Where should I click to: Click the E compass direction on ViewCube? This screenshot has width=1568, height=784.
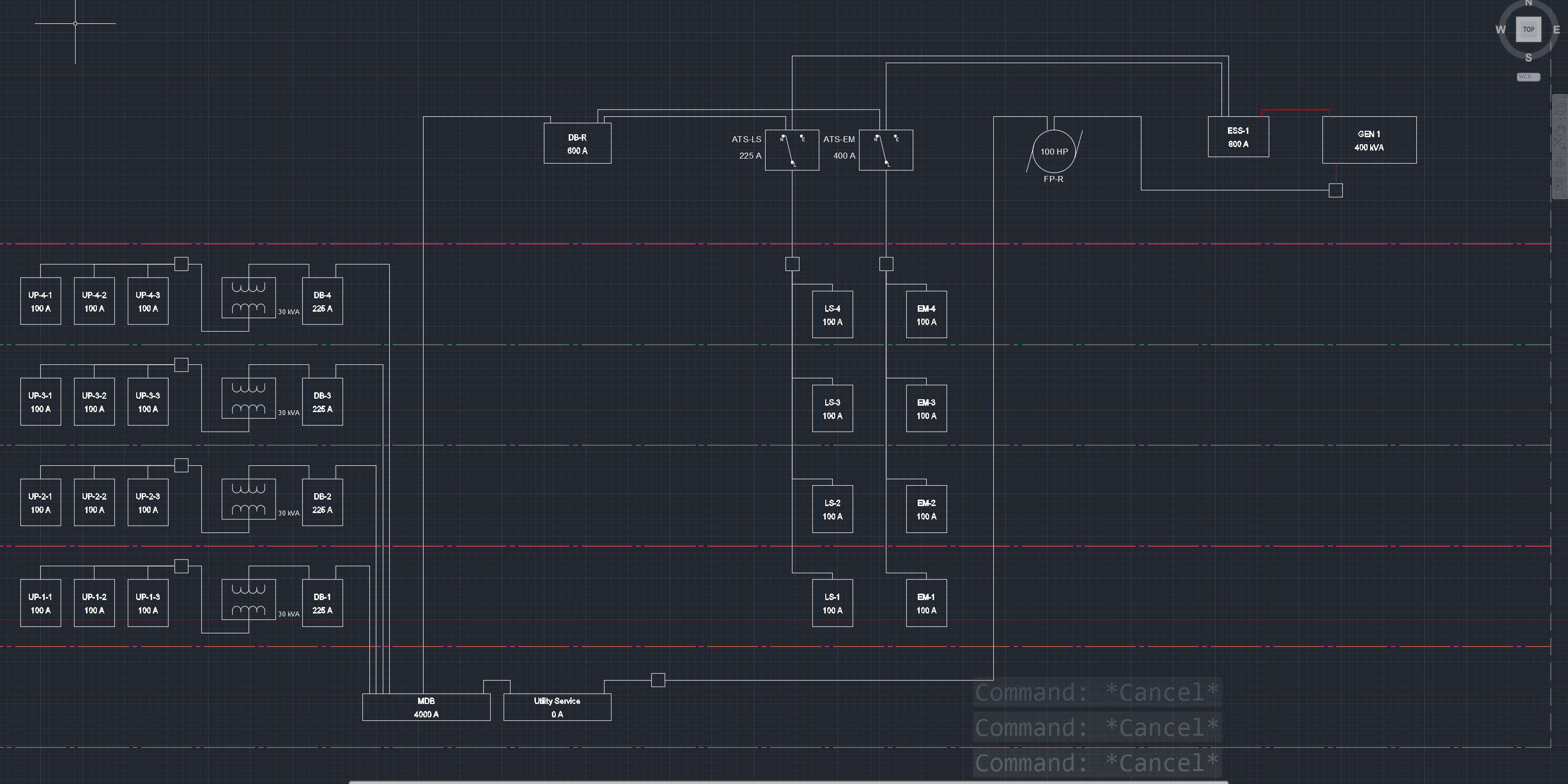tap(1557, 29)
